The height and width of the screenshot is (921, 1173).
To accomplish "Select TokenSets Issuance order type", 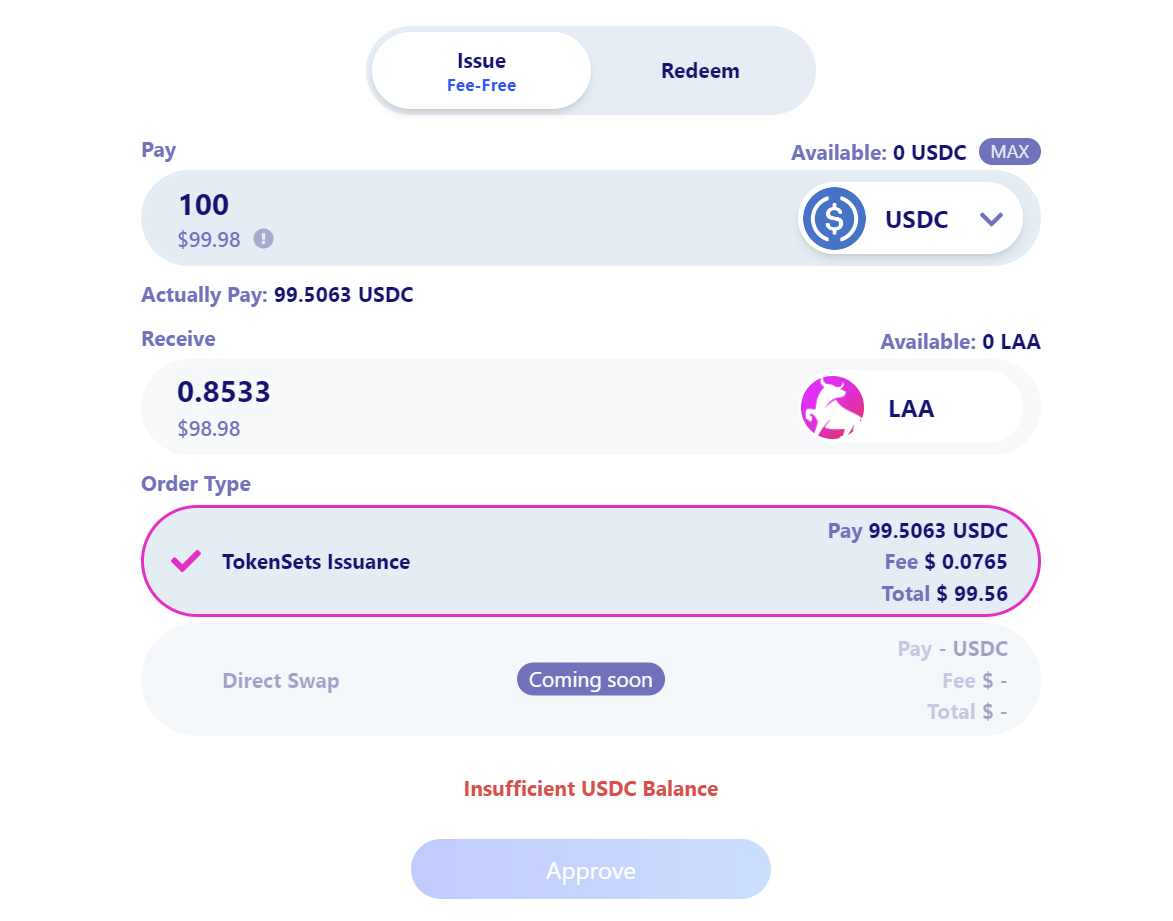I will tap(590, 561).
